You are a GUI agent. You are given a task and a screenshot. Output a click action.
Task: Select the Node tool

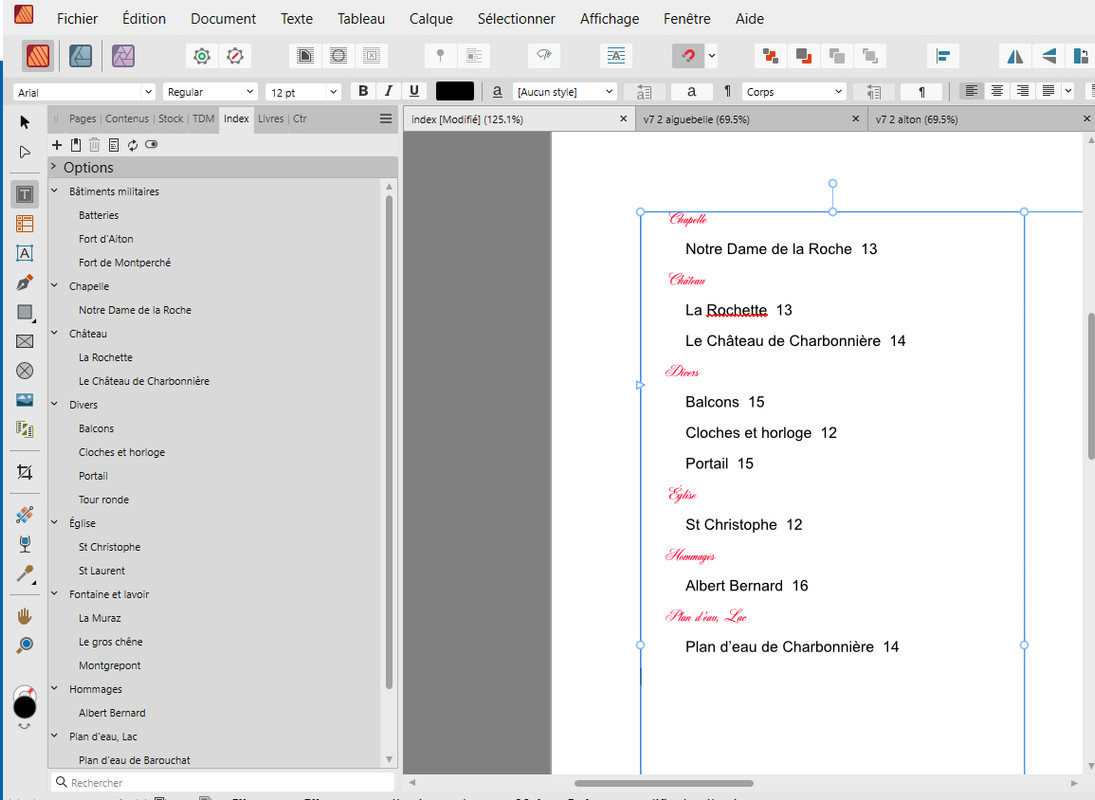pos(25,152)
